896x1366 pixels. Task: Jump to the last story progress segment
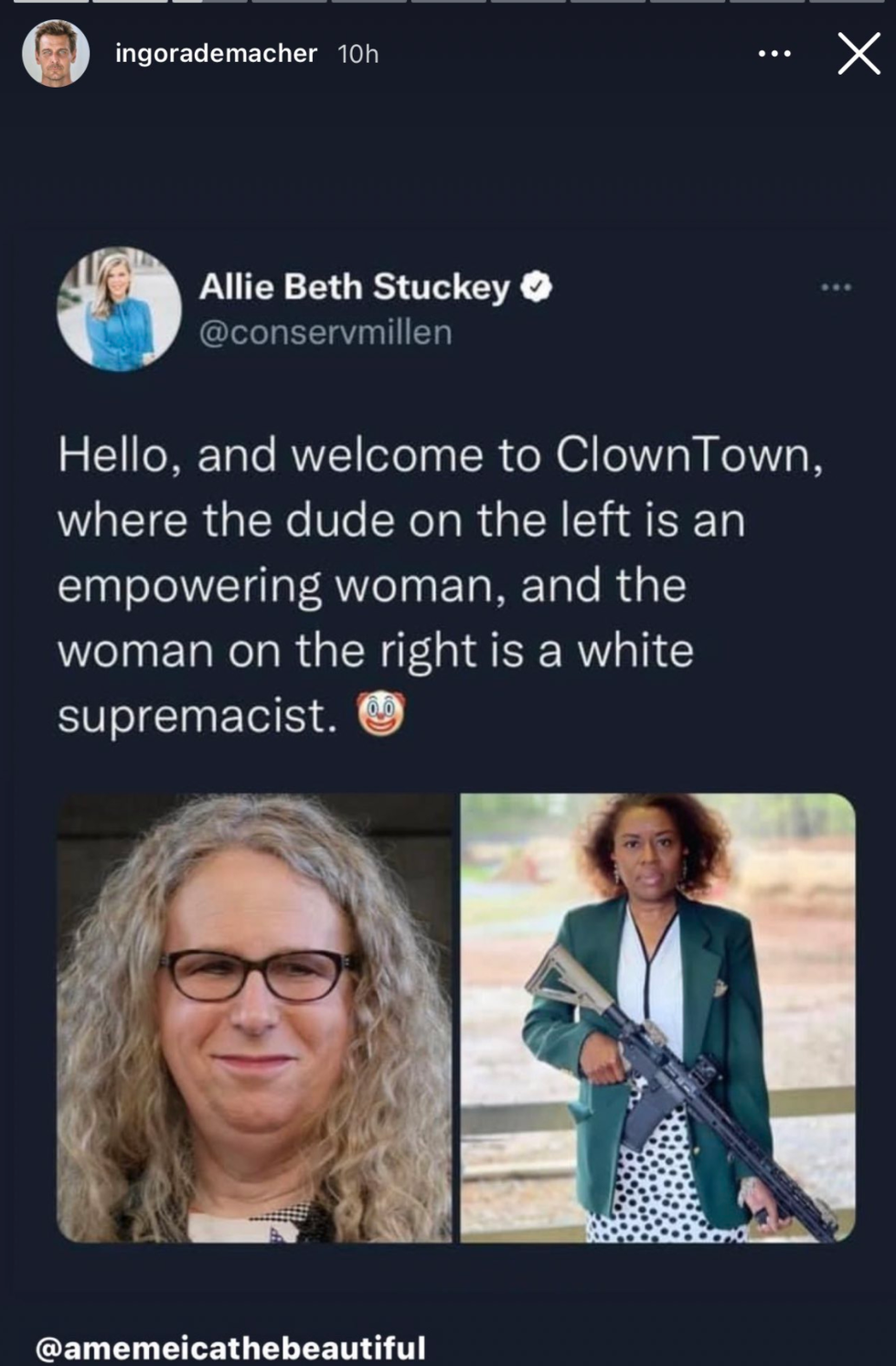[846, 1]
